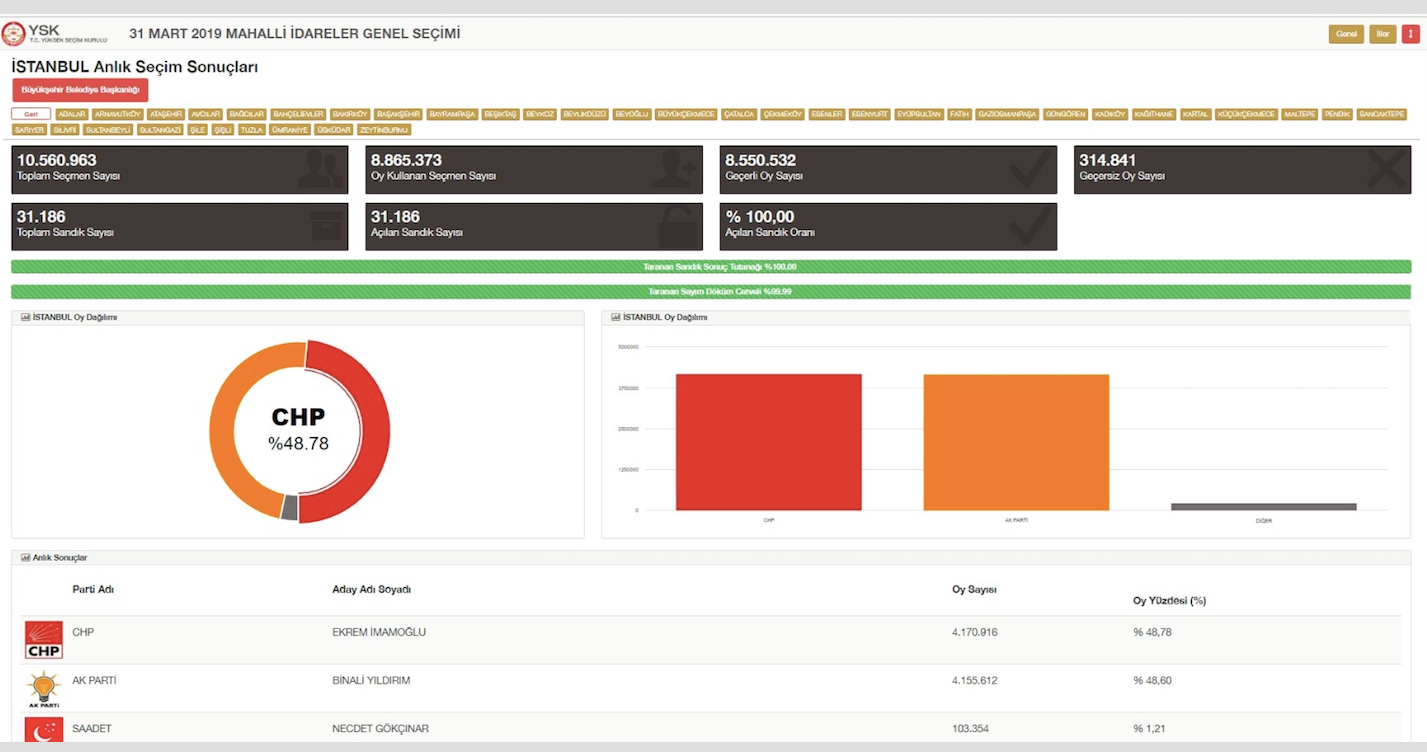Click the gray DİĞER donut segment
This screenshot has width=1427, height=752.
point(290,508)
